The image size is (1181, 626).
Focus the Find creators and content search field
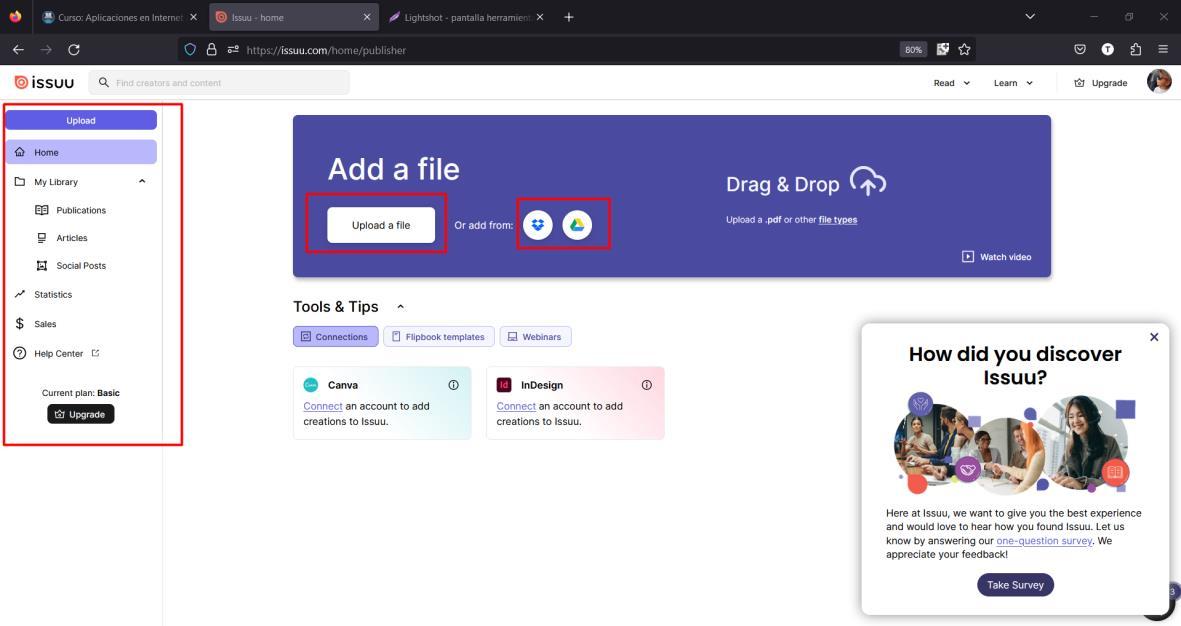tap(219, 83)
